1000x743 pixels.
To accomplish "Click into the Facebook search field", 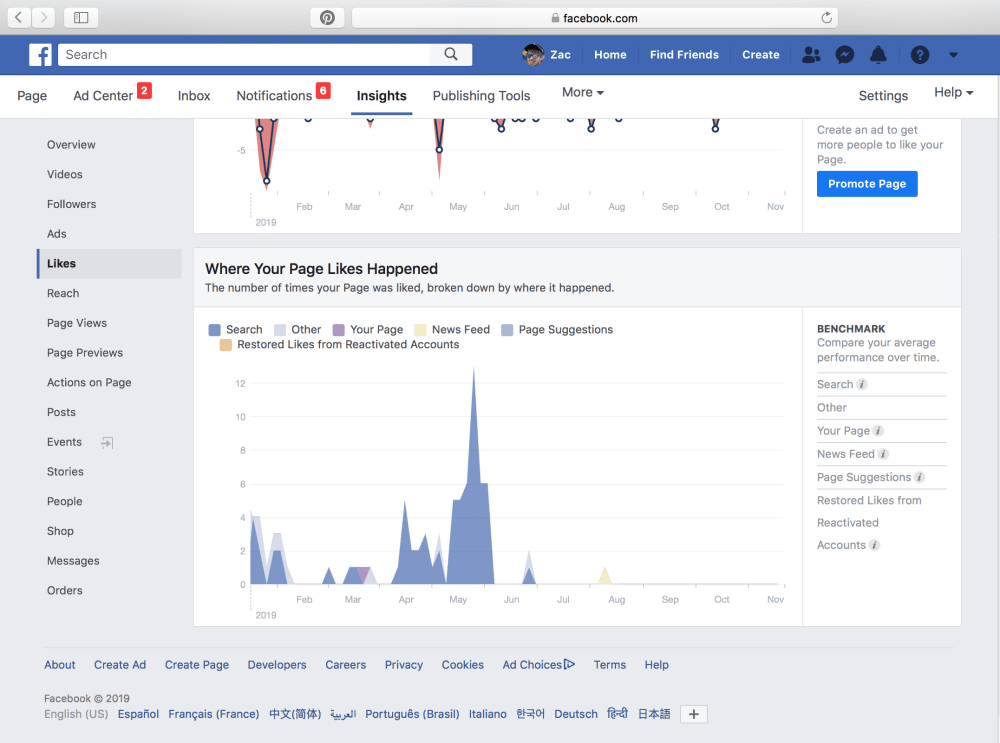I will pos(245,55).
